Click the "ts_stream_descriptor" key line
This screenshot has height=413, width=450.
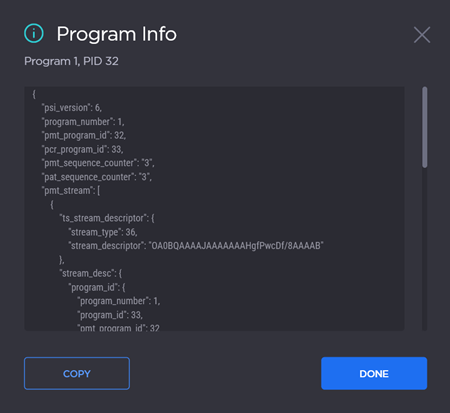tap(107, 218)
